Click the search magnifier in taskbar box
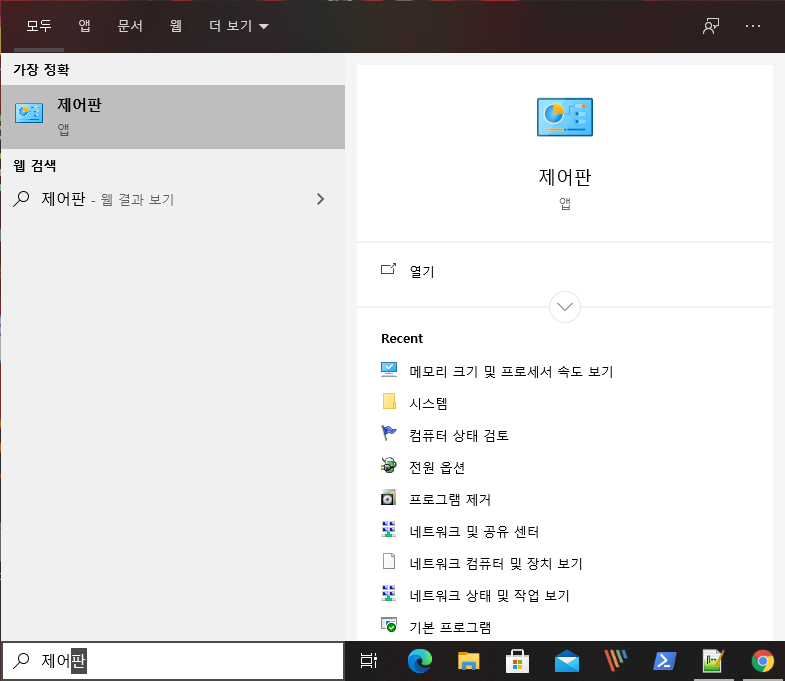Image resolution: width=785 pixels, height=681 pixels. (x=21, y=660)
